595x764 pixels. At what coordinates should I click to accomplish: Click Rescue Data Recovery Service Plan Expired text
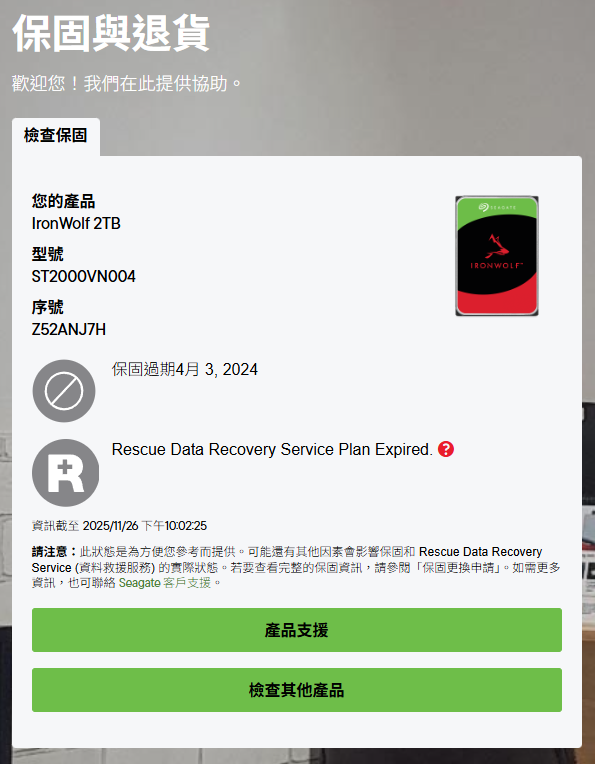coord(272,449)
